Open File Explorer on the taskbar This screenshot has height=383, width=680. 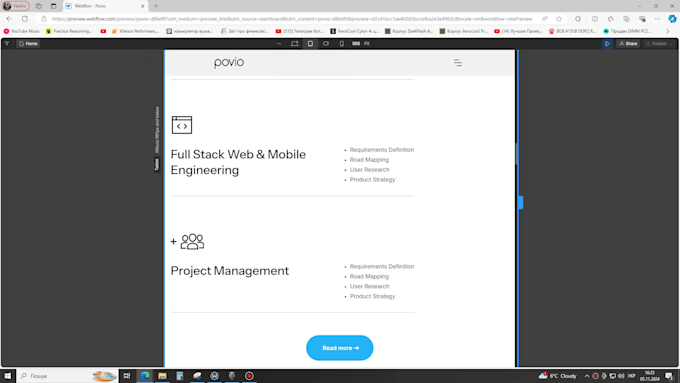pos(162,376)
